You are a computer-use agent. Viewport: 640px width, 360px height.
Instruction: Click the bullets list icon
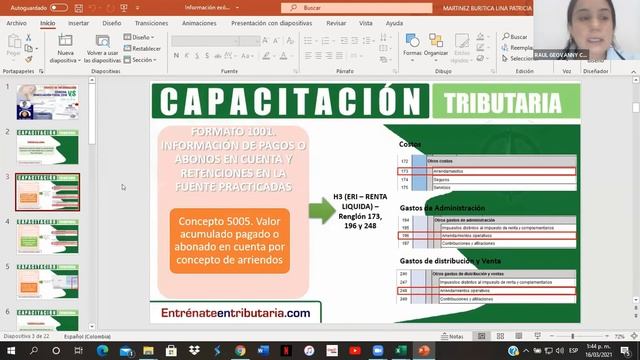pos(308,41)
